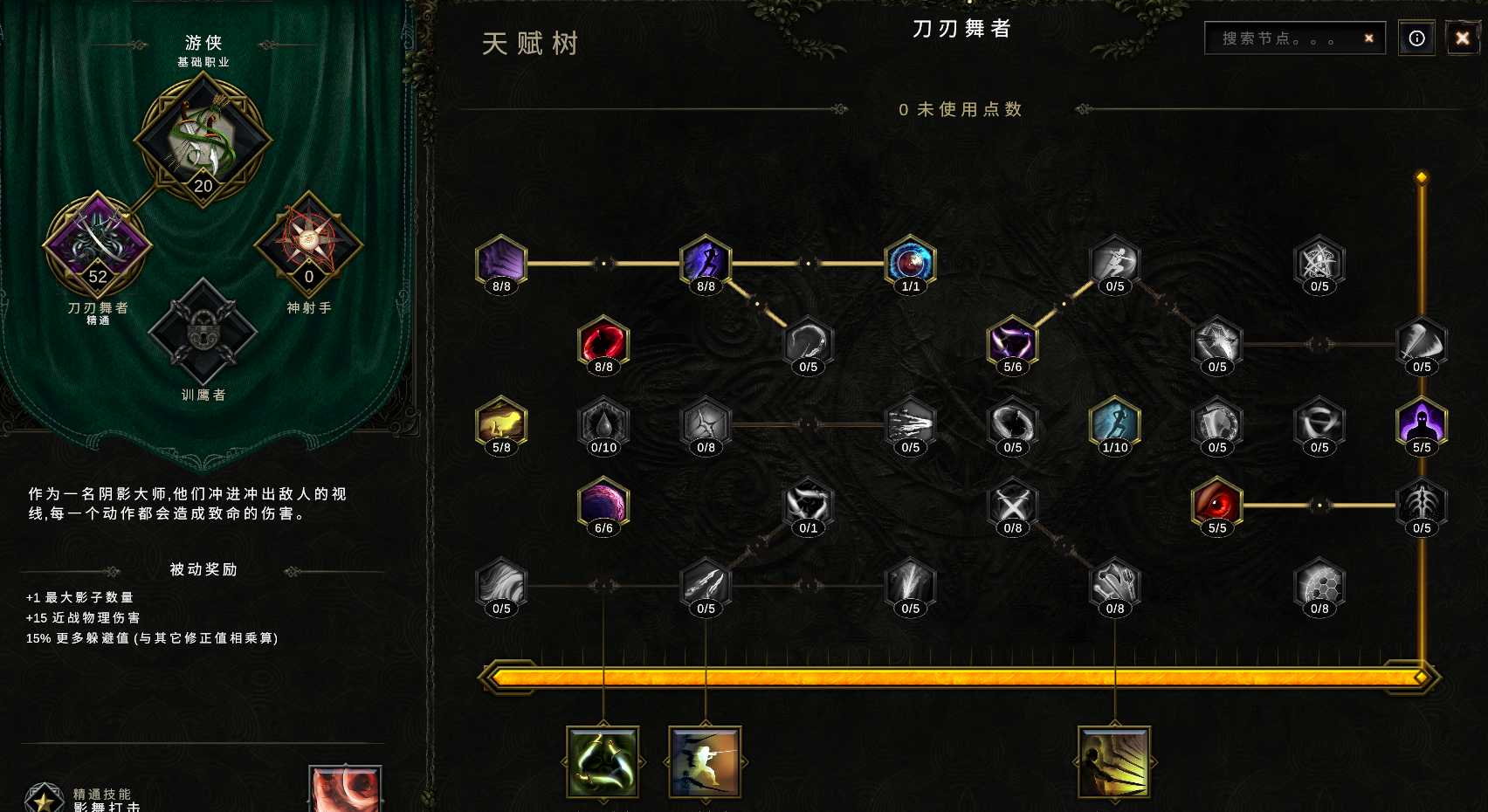Select the blue orb node showing 1/1

[x=910, y=262]
